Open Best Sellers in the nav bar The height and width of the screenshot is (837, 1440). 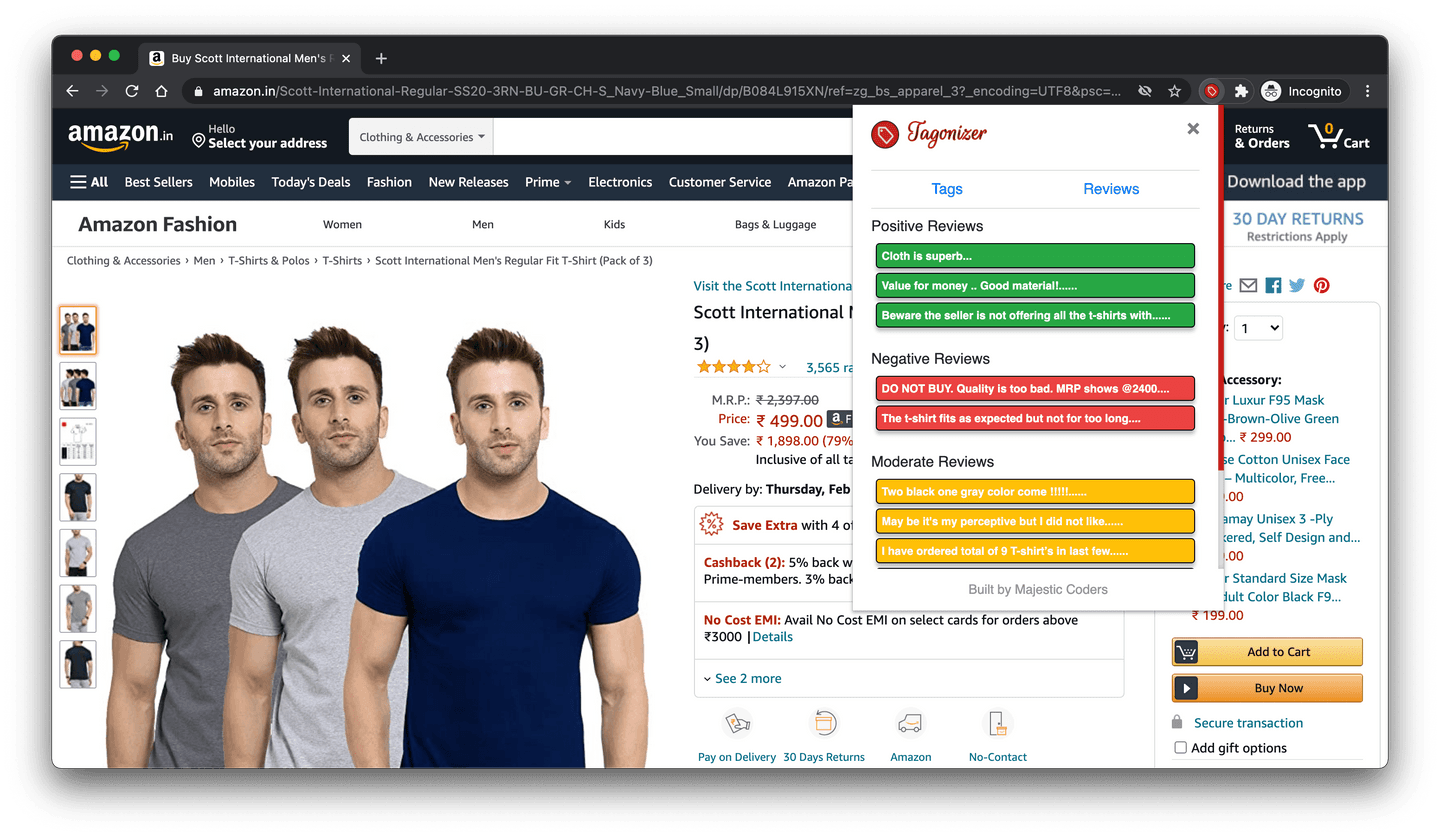click(x=158, y=182)
